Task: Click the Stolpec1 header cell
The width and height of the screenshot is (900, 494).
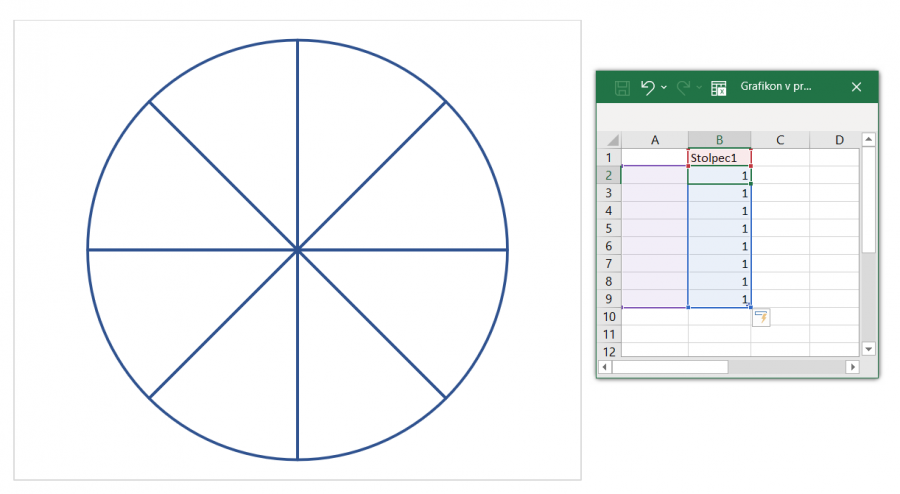Action: coord(719,158)
